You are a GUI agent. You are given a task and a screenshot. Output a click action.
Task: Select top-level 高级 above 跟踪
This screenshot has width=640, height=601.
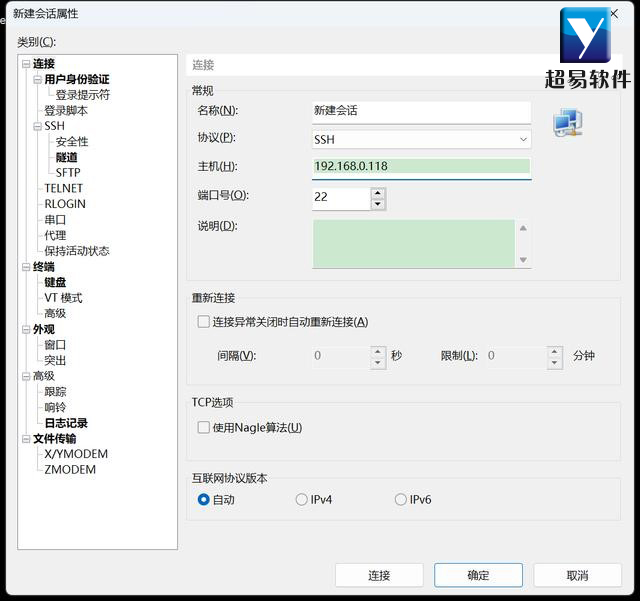click(44, 376)
